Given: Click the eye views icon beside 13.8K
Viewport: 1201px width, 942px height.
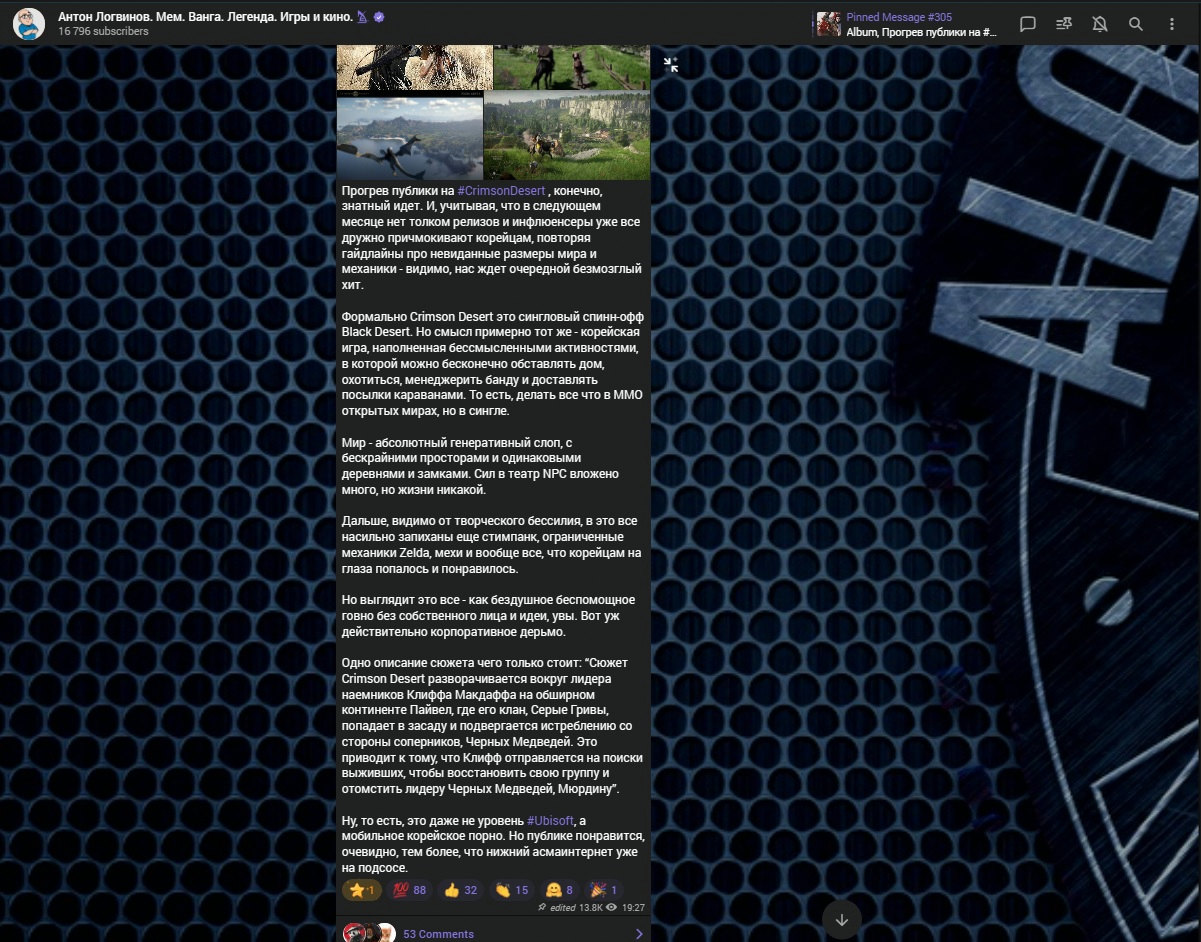Looking at the screenshot, I should (611, 908).
